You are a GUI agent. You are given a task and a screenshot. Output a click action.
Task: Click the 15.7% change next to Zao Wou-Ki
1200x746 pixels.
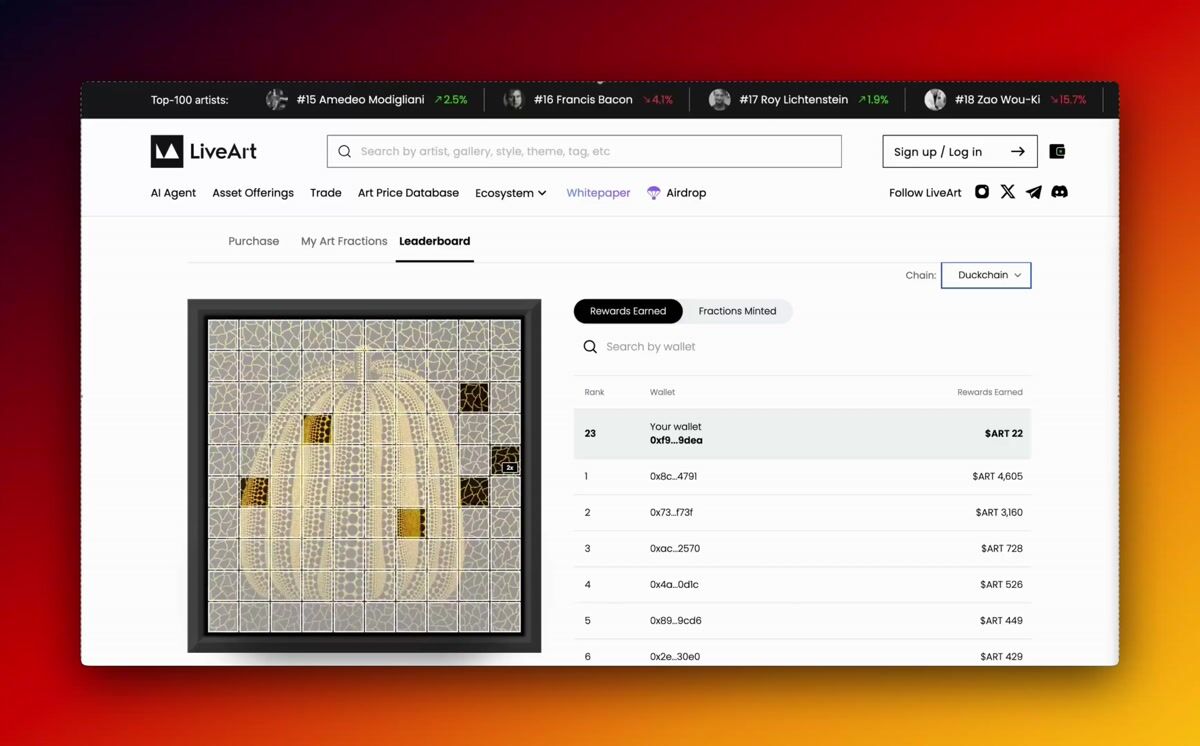[1067, 100]
